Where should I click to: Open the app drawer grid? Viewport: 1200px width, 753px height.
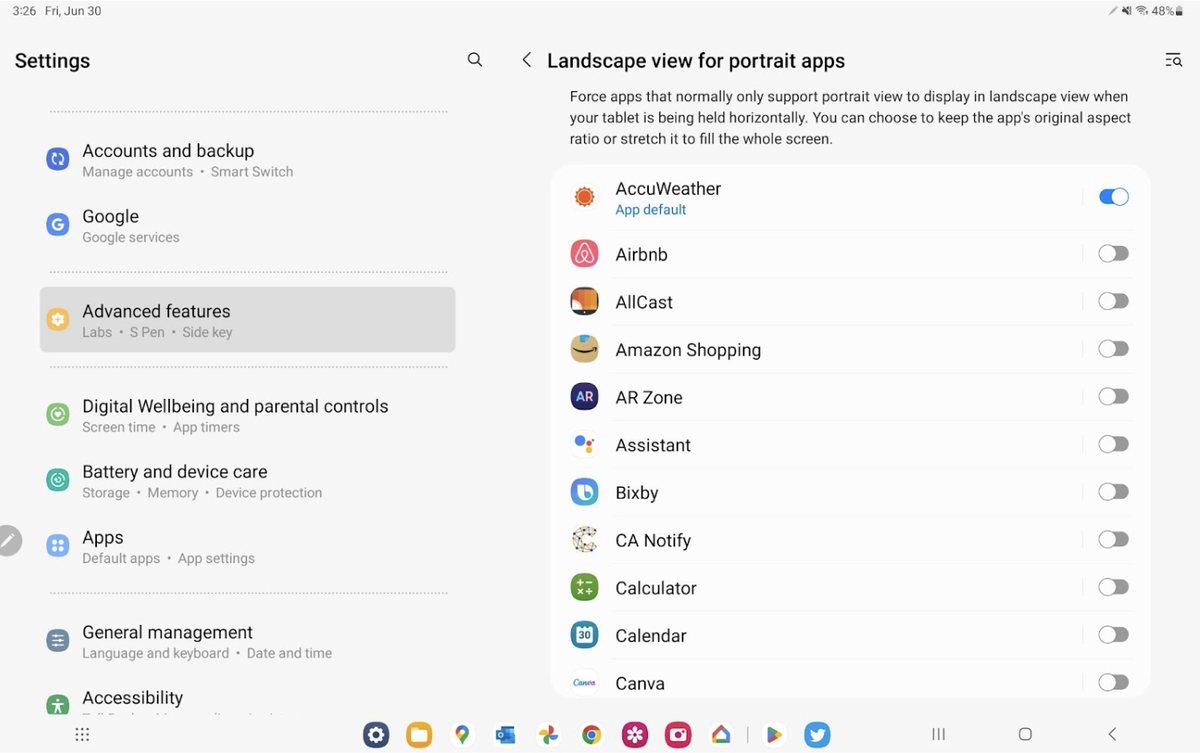point(82,733)
